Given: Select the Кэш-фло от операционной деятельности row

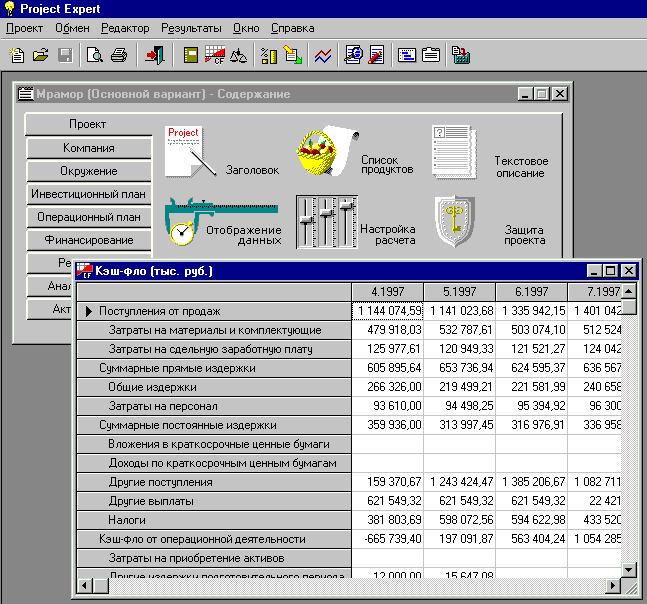Looking at the screenshot, I should click(x=214, y=539).
